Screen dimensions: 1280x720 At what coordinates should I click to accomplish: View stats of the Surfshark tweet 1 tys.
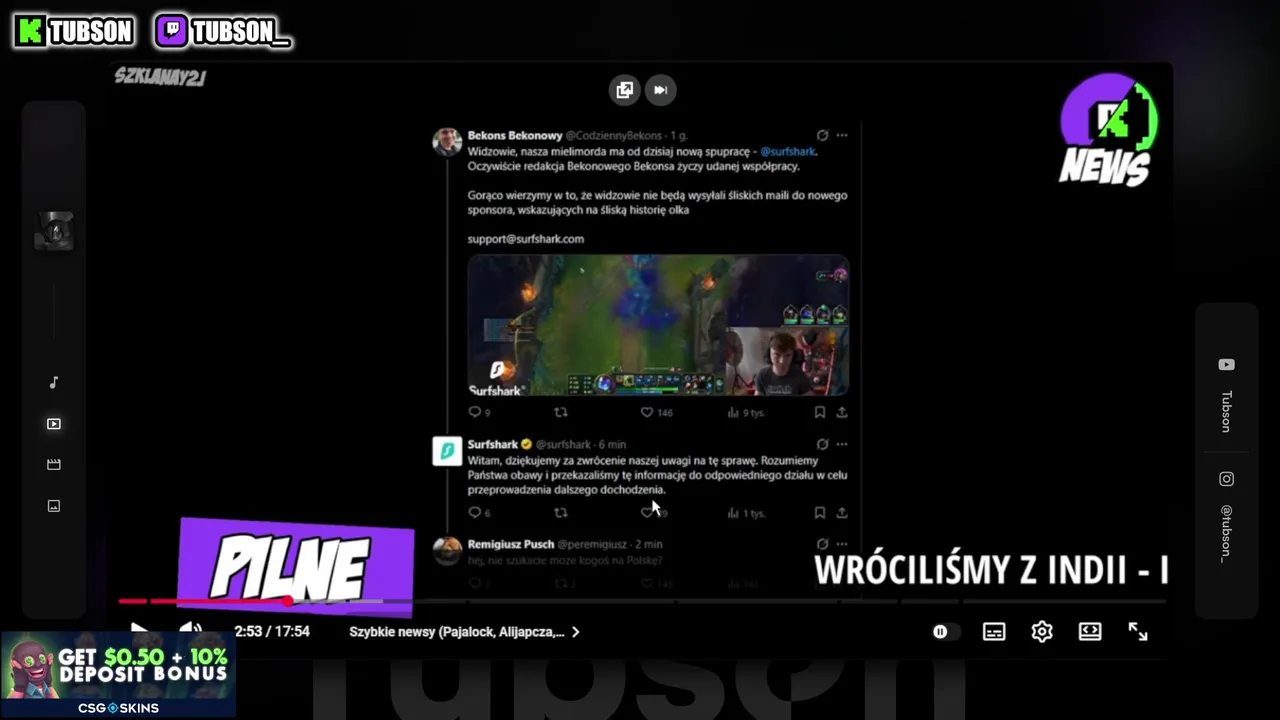coord(746,512)
